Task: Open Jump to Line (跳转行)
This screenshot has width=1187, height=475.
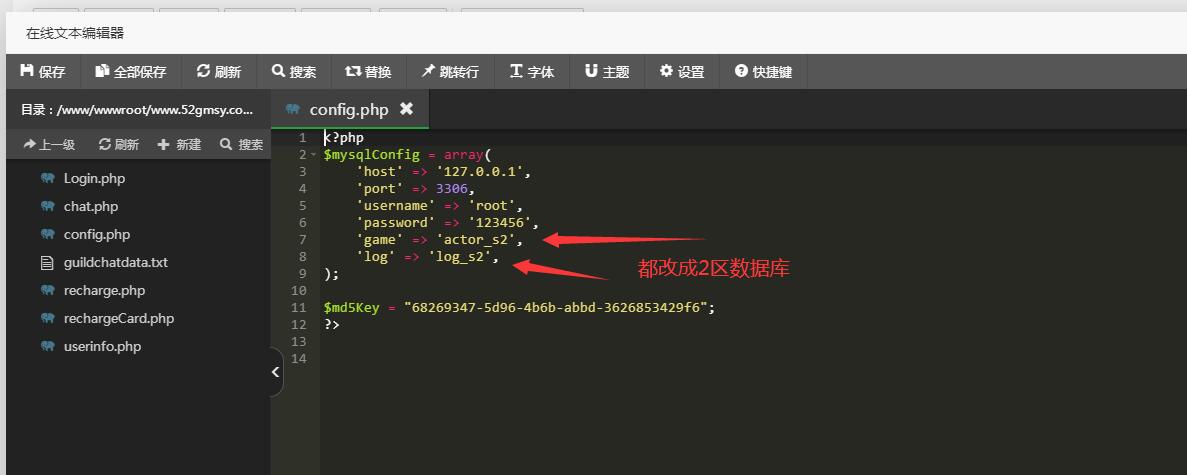Action: point(450,72)
